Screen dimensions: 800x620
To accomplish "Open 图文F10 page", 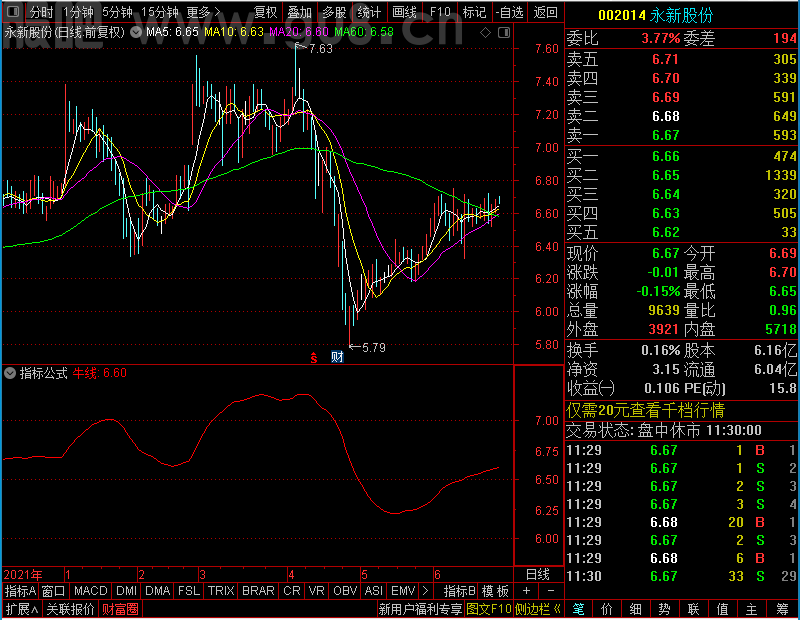I will coord(489,609).
